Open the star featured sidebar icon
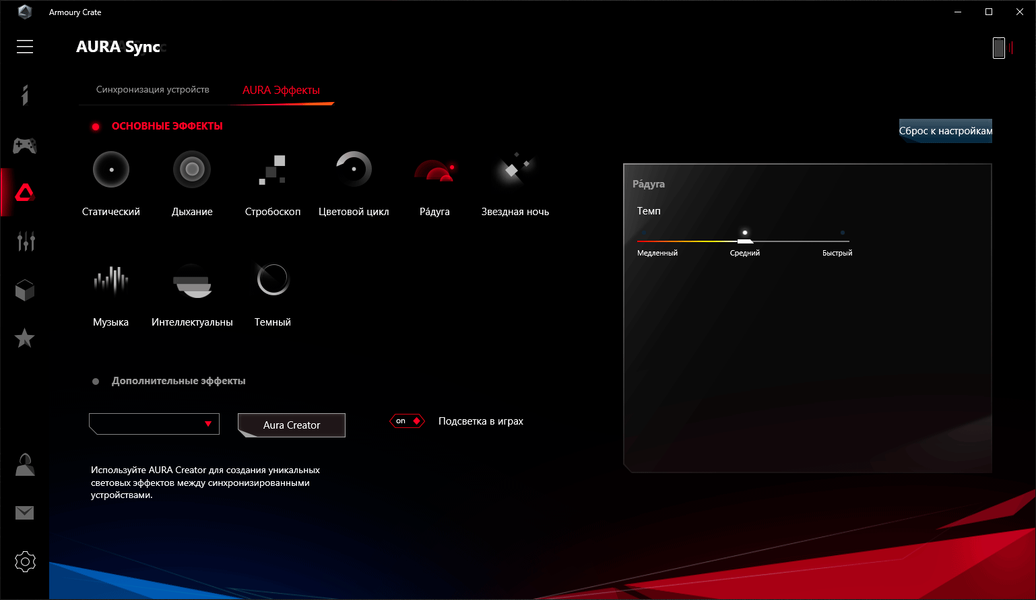The image size is (1036, 600). (25, 338)
